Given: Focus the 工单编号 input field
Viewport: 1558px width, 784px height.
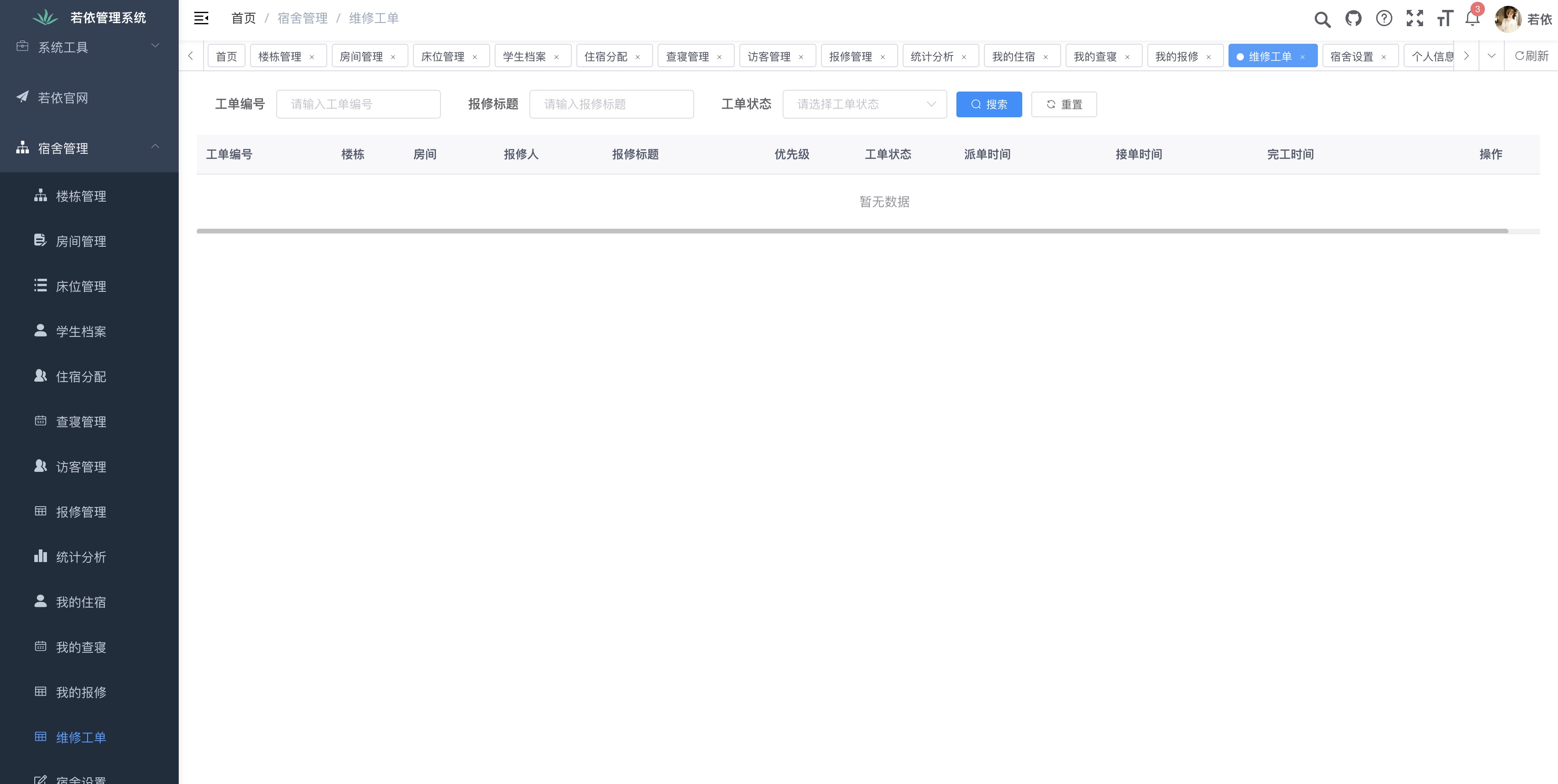Looking at the screenshot, I should pyautogui.click(x=358, y=104).
